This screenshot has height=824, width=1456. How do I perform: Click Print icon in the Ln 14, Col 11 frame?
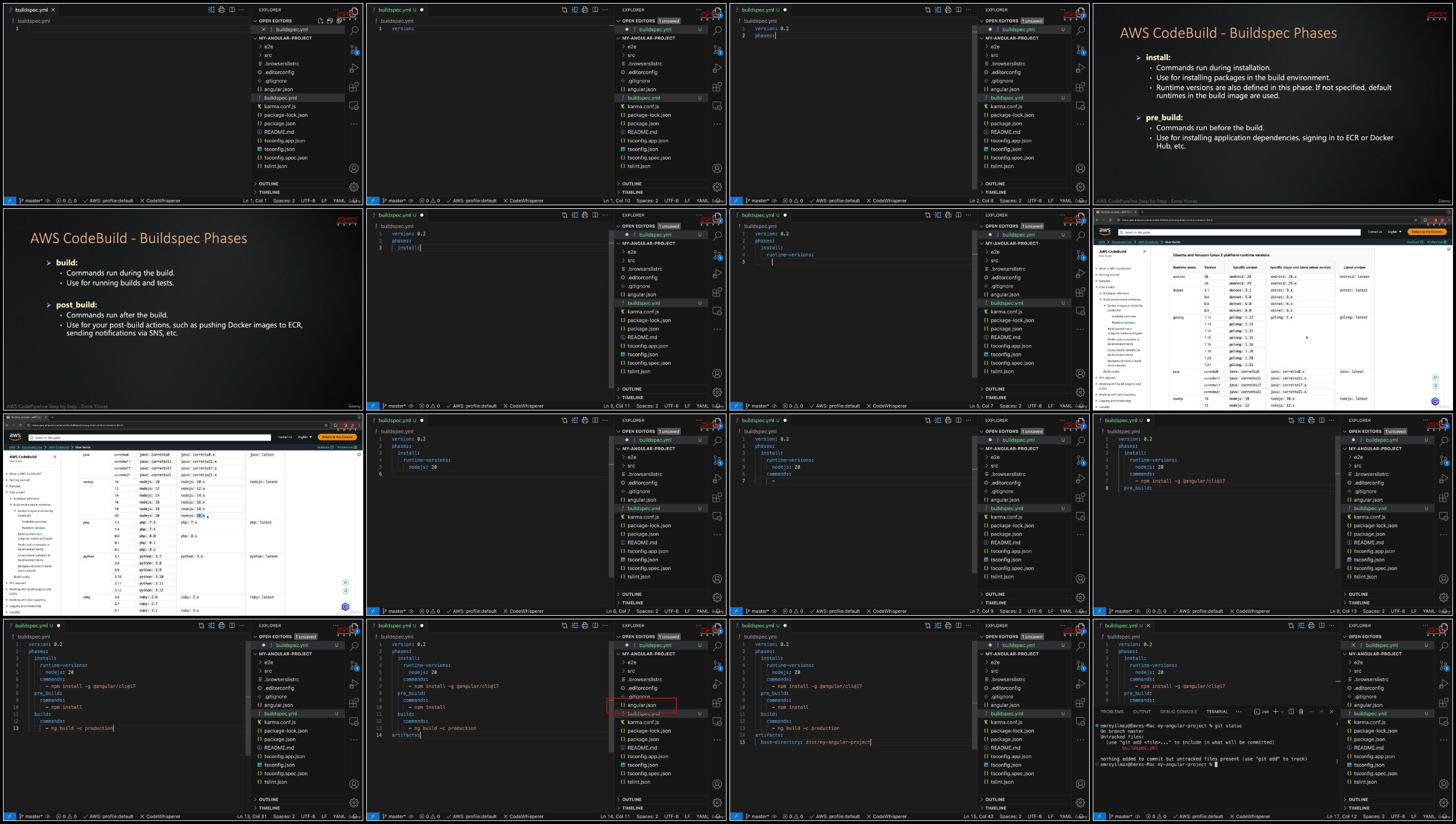pyautogui.click(x=585, y=626)
